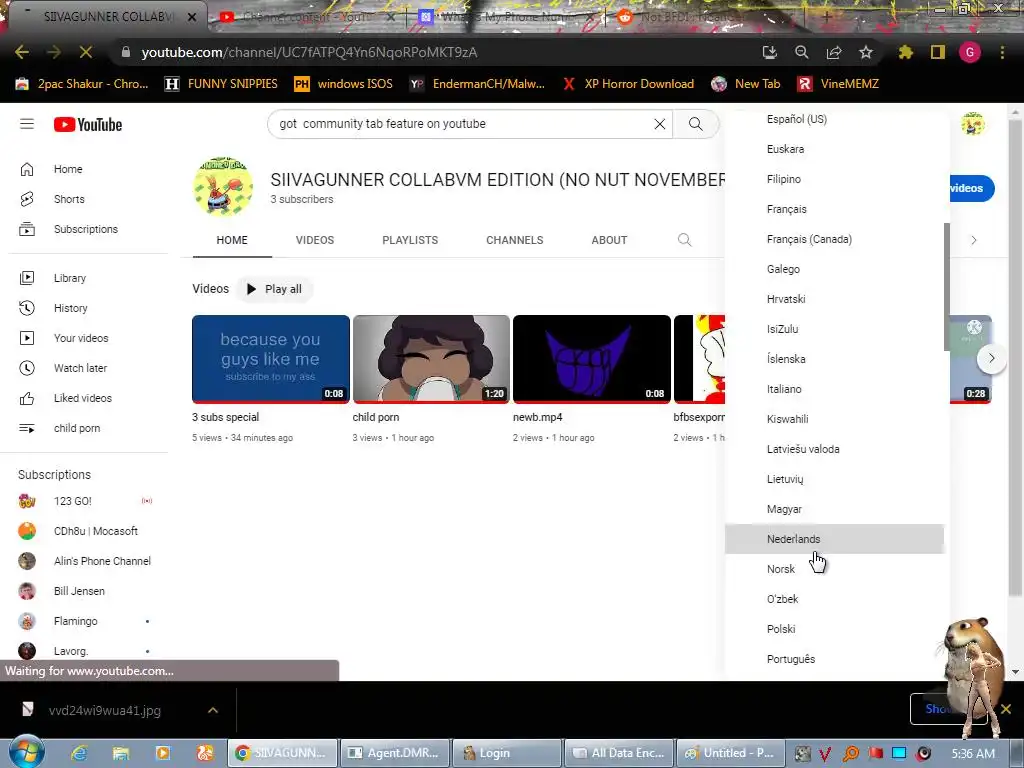1024x768 pixels.
Task: Toggle the browser side panel icon
Action: (x=938, y=52)
